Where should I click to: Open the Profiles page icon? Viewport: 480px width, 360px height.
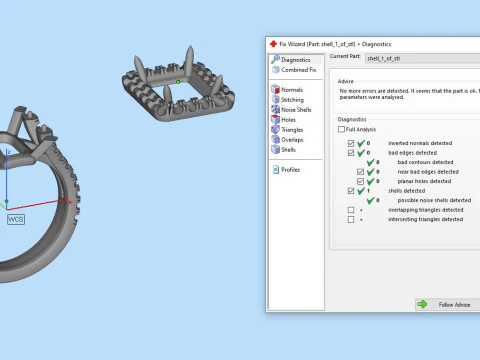(x=276, y=170)
